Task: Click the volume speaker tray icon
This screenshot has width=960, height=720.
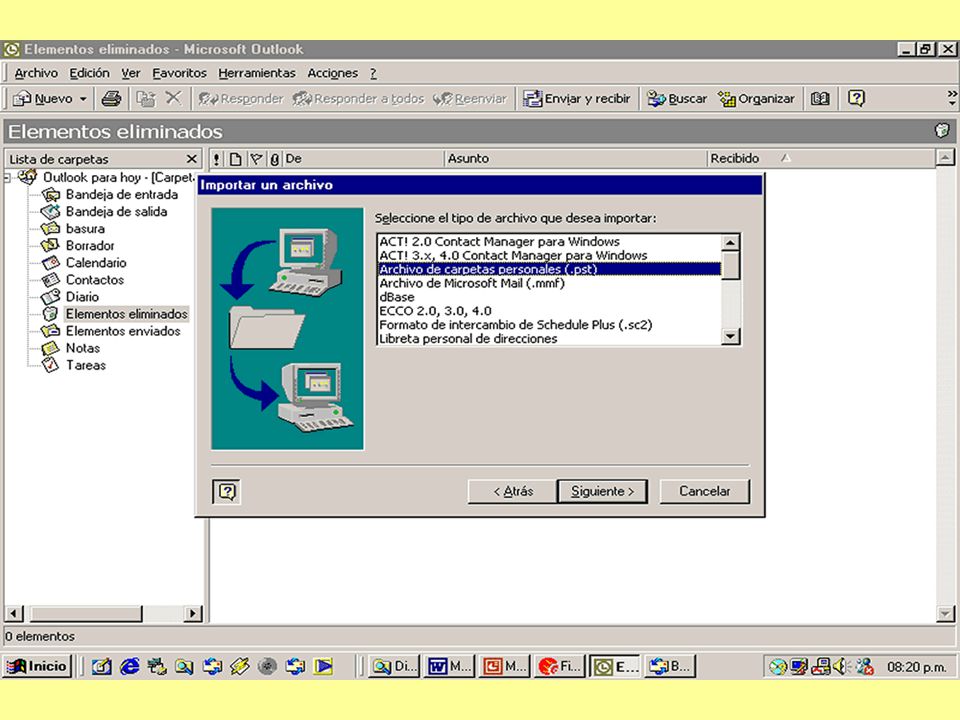Action: point(839,666)
